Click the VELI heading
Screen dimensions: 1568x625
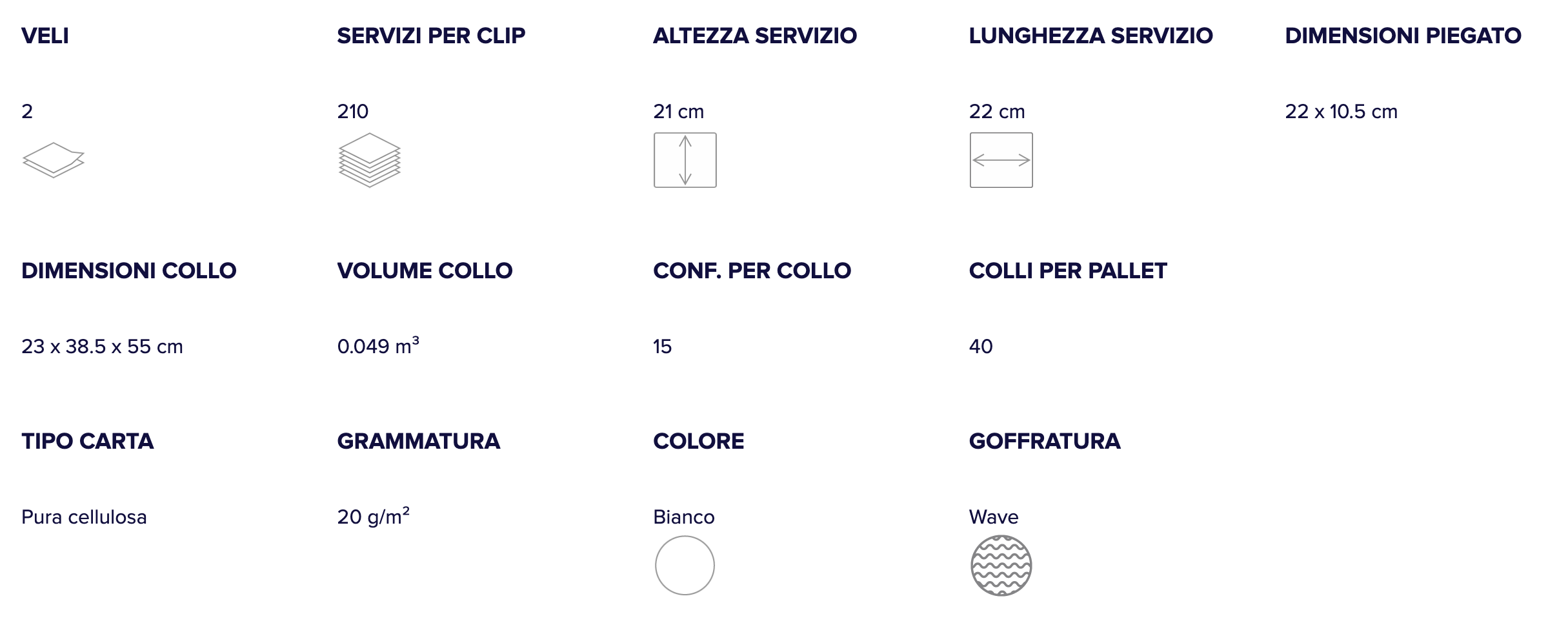[45, 36]
